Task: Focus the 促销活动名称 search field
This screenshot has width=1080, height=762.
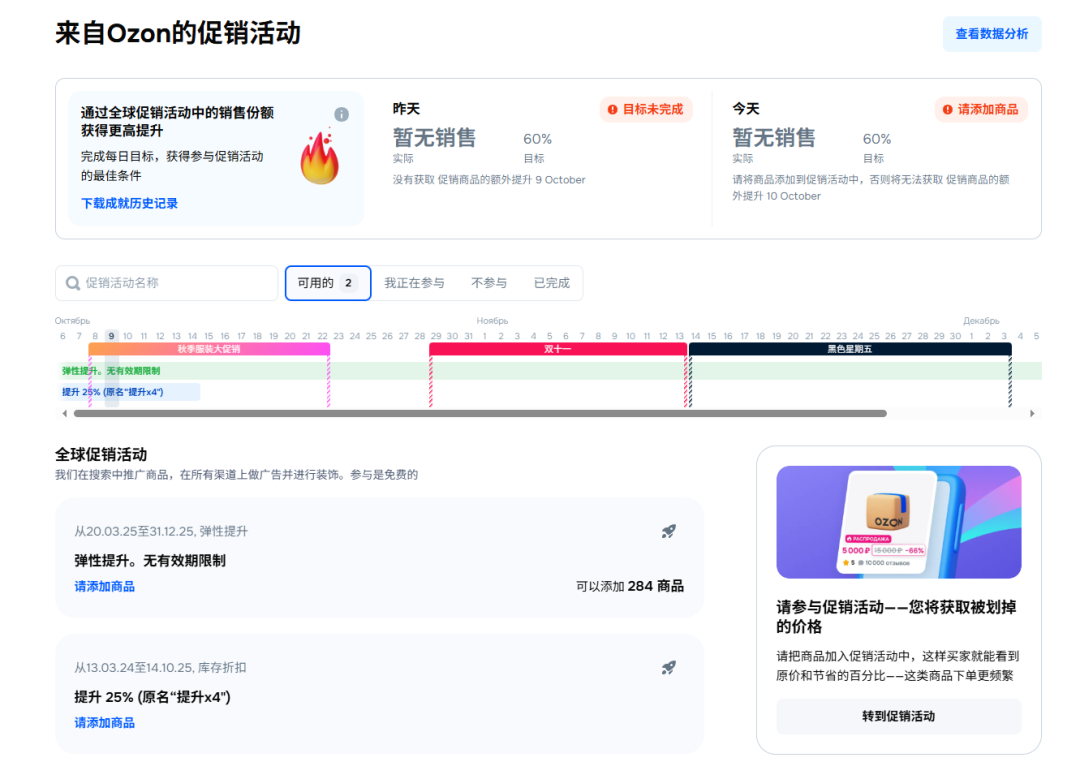Action: tap(166, 283)
